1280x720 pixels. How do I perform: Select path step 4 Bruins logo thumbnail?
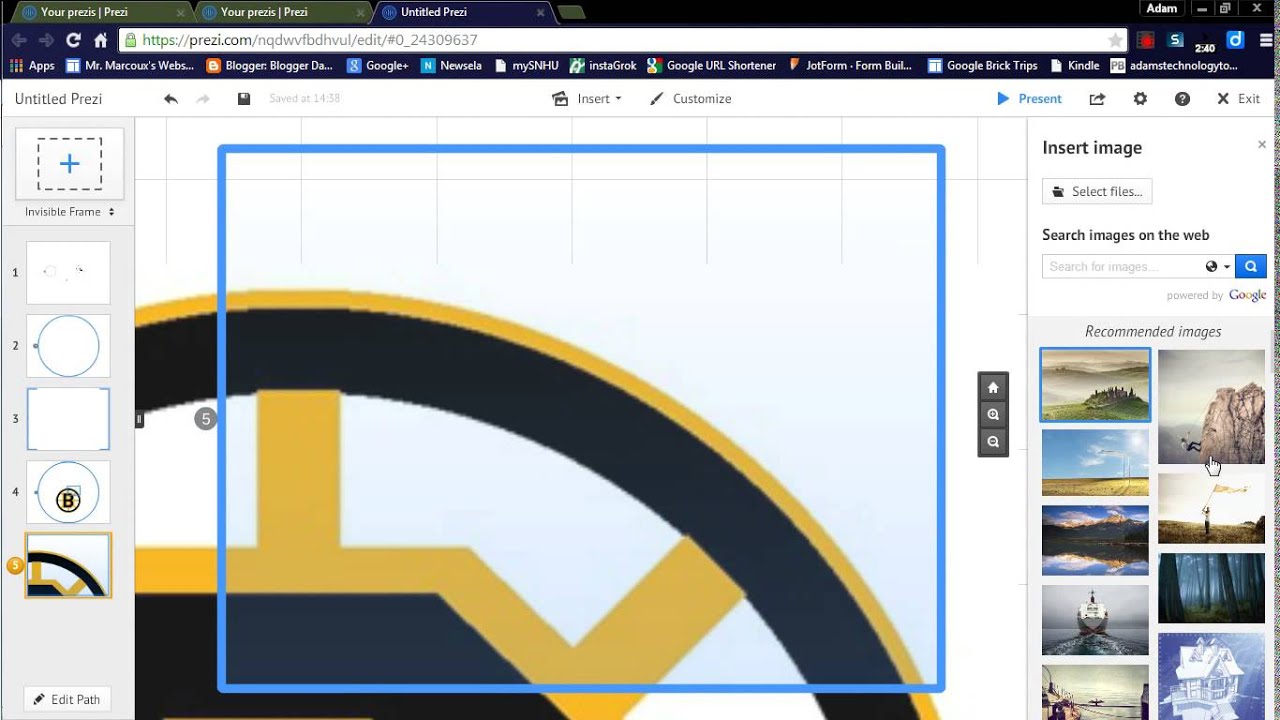[68, 492]
